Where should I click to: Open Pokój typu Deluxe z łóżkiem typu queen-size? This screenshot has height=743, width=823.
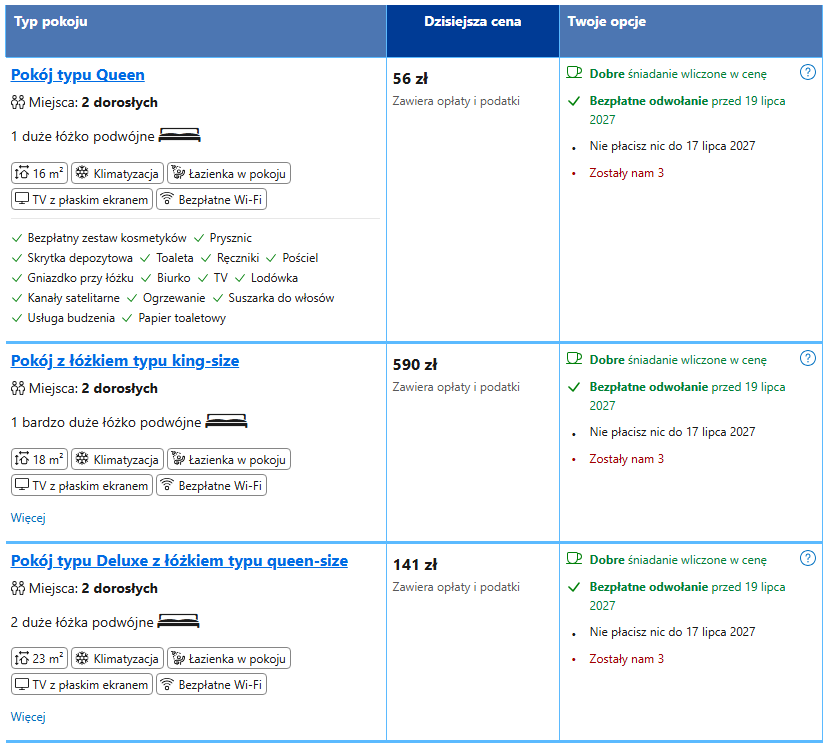pos(180,561)
